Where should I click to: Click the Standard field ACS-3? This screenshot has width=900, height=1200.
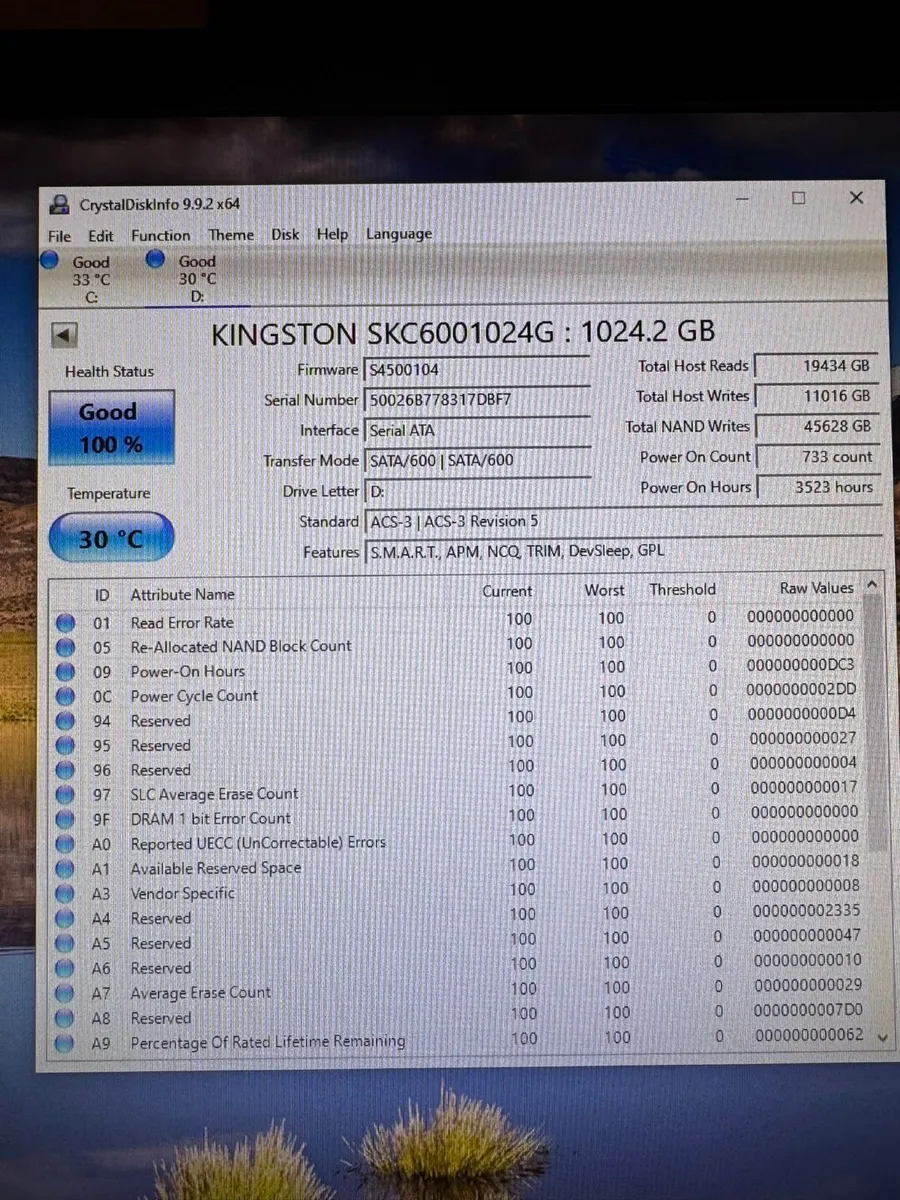pos(622,521)
